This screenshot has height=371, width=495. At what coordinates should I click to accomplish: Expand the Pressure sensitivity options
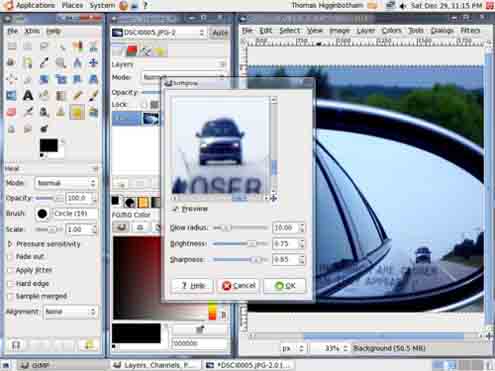[x=10, y=244]
